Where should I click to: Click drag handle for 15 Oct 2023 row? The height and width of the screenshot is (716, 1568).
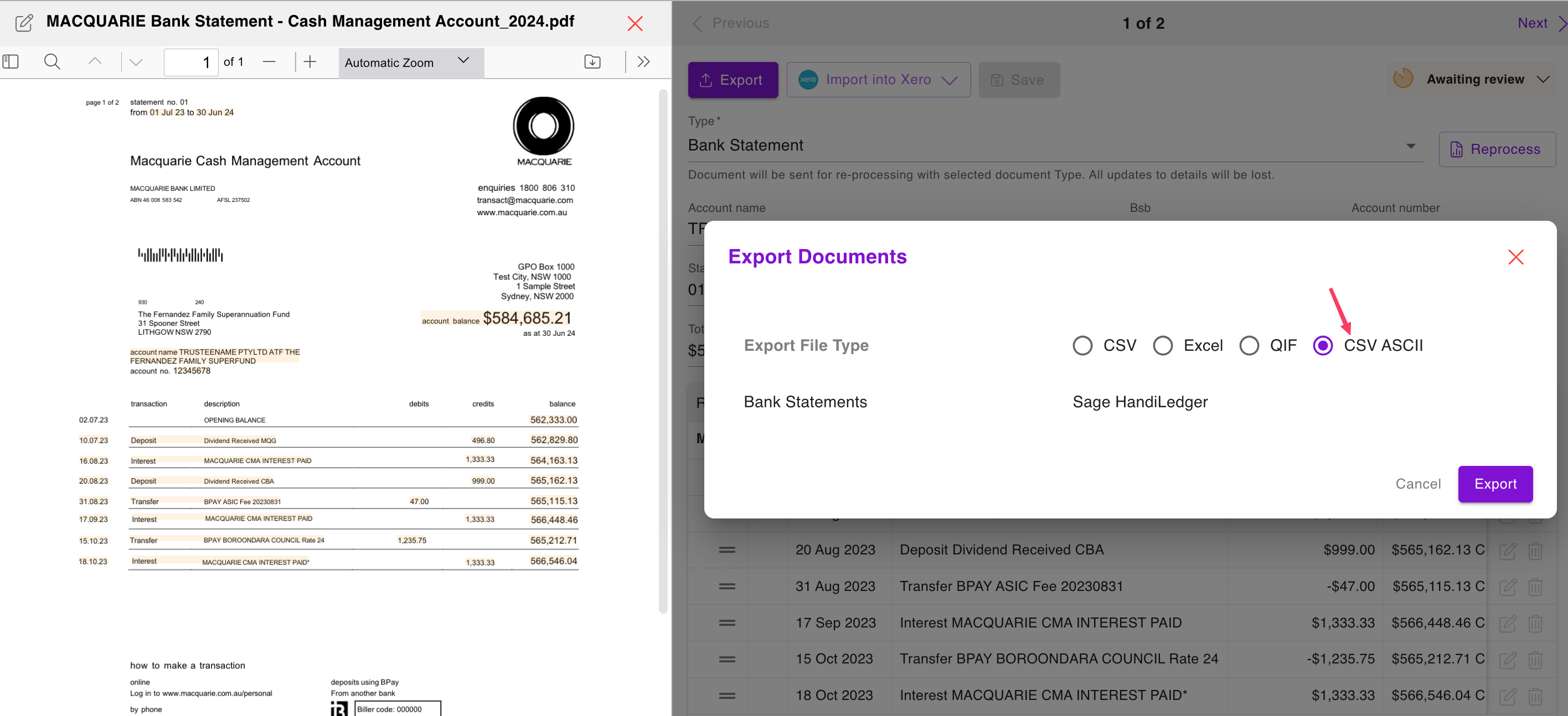pyautogui.click(x=727, y=659)
